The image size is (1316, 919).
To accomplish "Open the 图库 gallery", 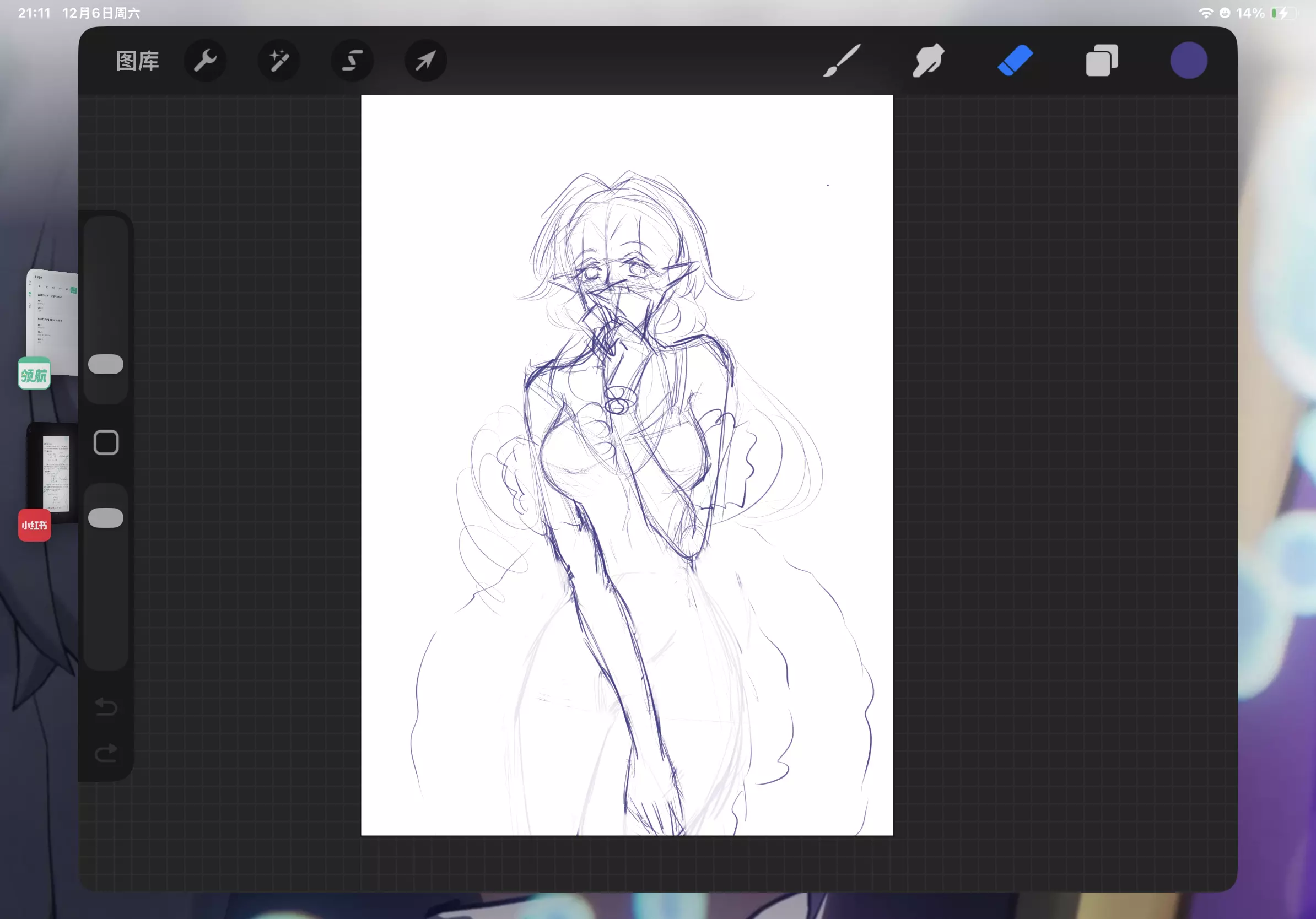I will pyautogui.click(x=137, y=61).
